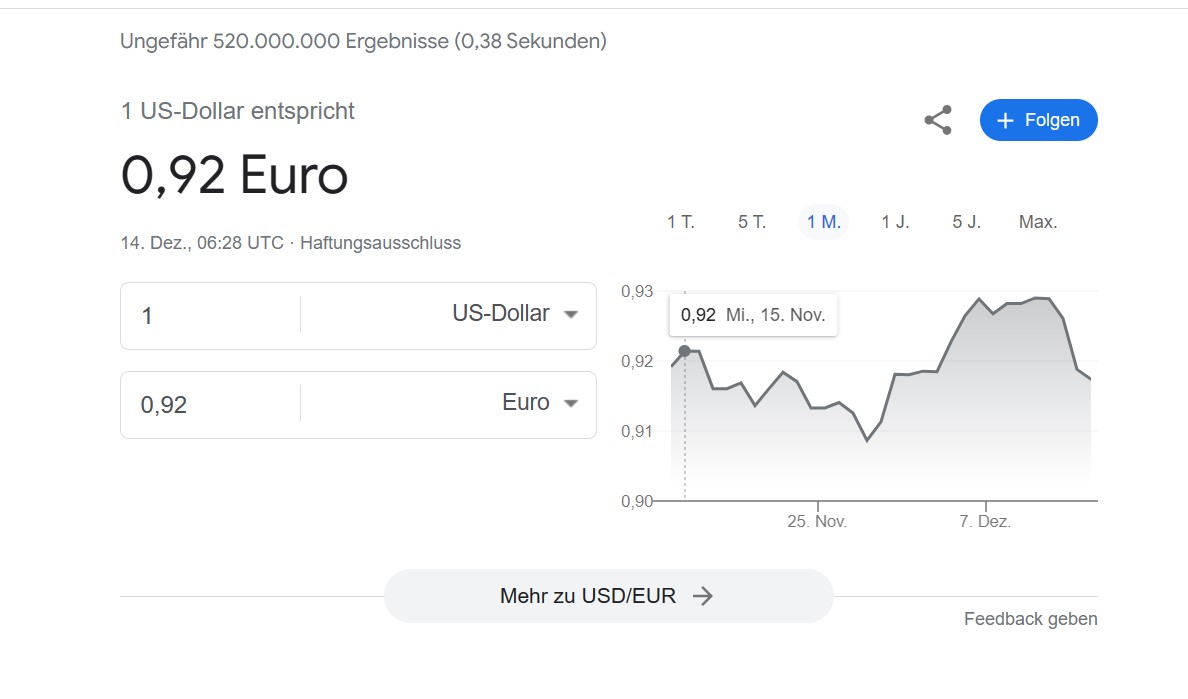Viewport: 1188px width, 699px height.
Task: Show the Max. time range
Action: coord(1038,222)
